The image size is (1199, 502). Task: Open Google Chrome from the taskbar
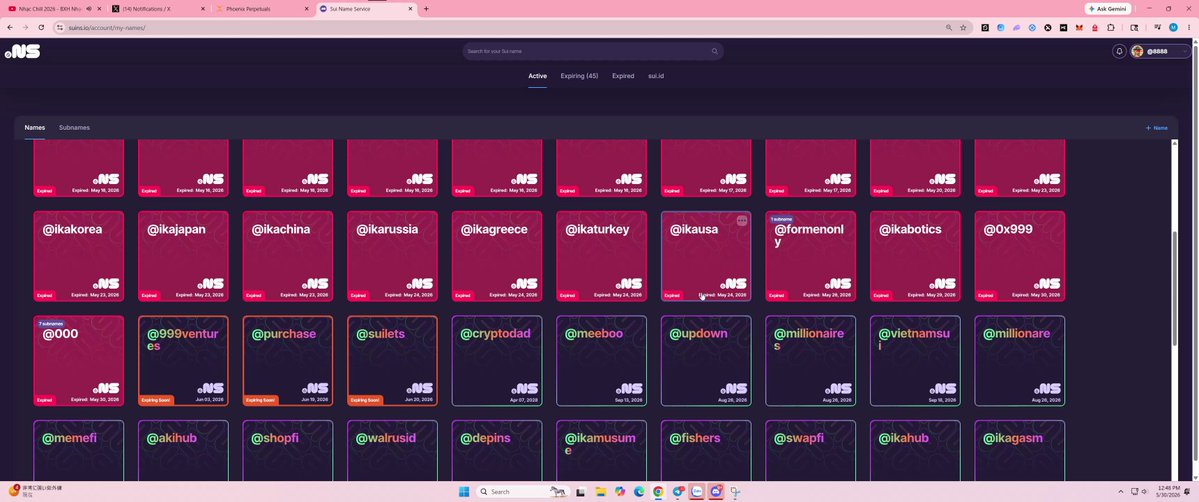coord(658,491)
